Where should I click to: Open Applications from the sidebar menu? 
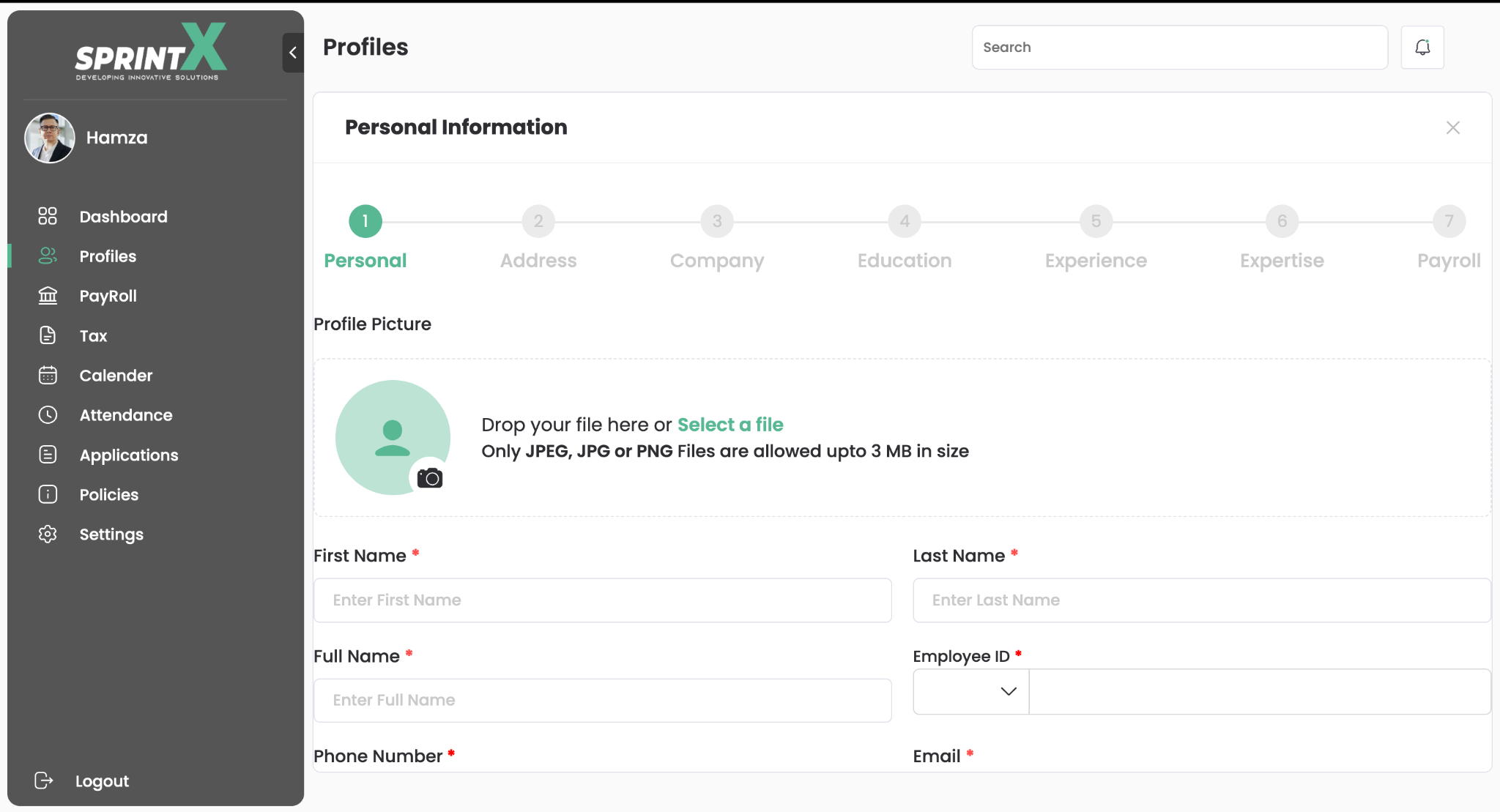128,455
